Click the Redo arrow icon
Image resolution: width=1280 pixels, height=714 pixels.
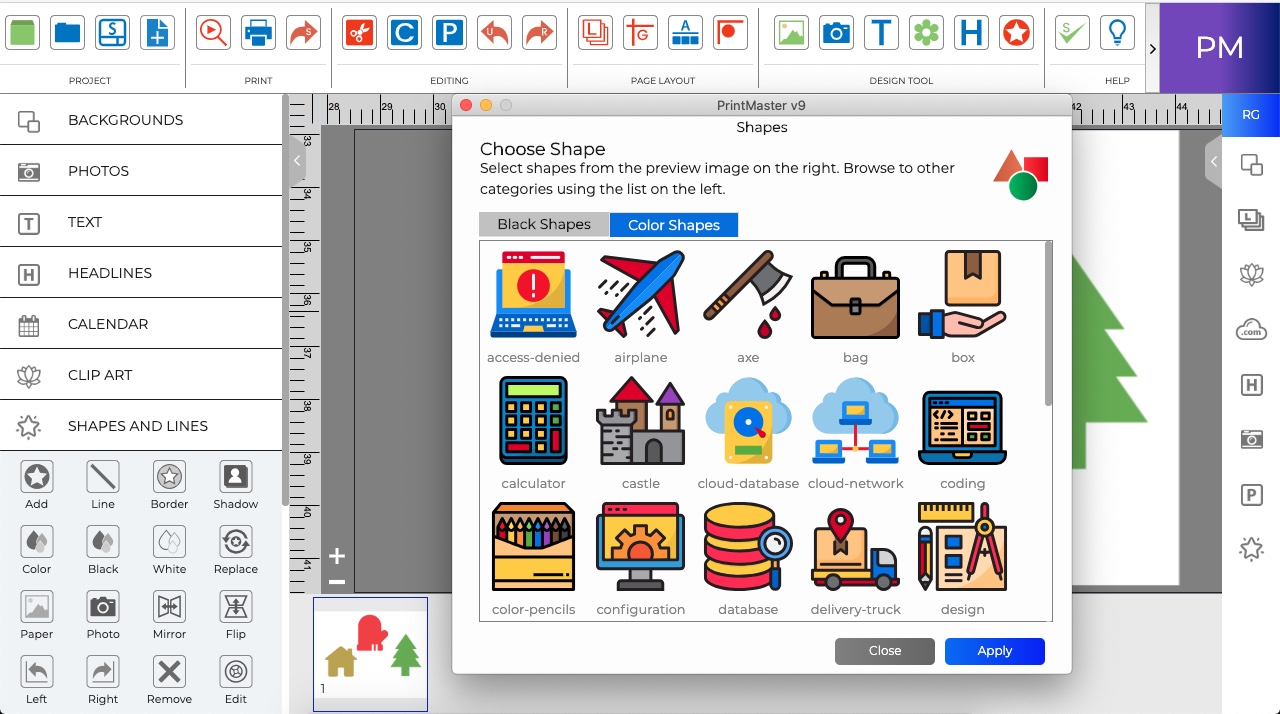pyautogui.click(x=539, y=32)
